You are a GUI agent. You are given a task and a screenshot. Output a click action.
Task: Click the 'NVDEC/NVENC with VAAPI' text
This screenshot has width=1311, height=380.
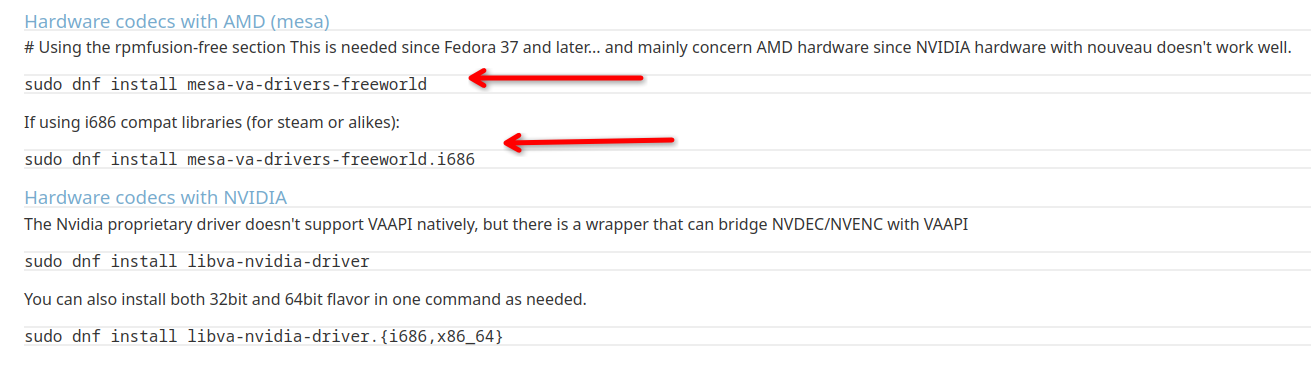coord(870,225)
